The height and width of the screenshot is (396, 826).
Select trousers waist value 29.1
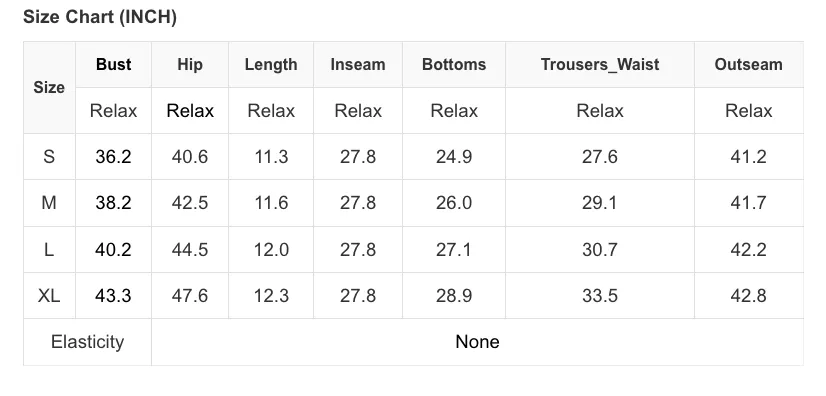(x=599, y=203)
